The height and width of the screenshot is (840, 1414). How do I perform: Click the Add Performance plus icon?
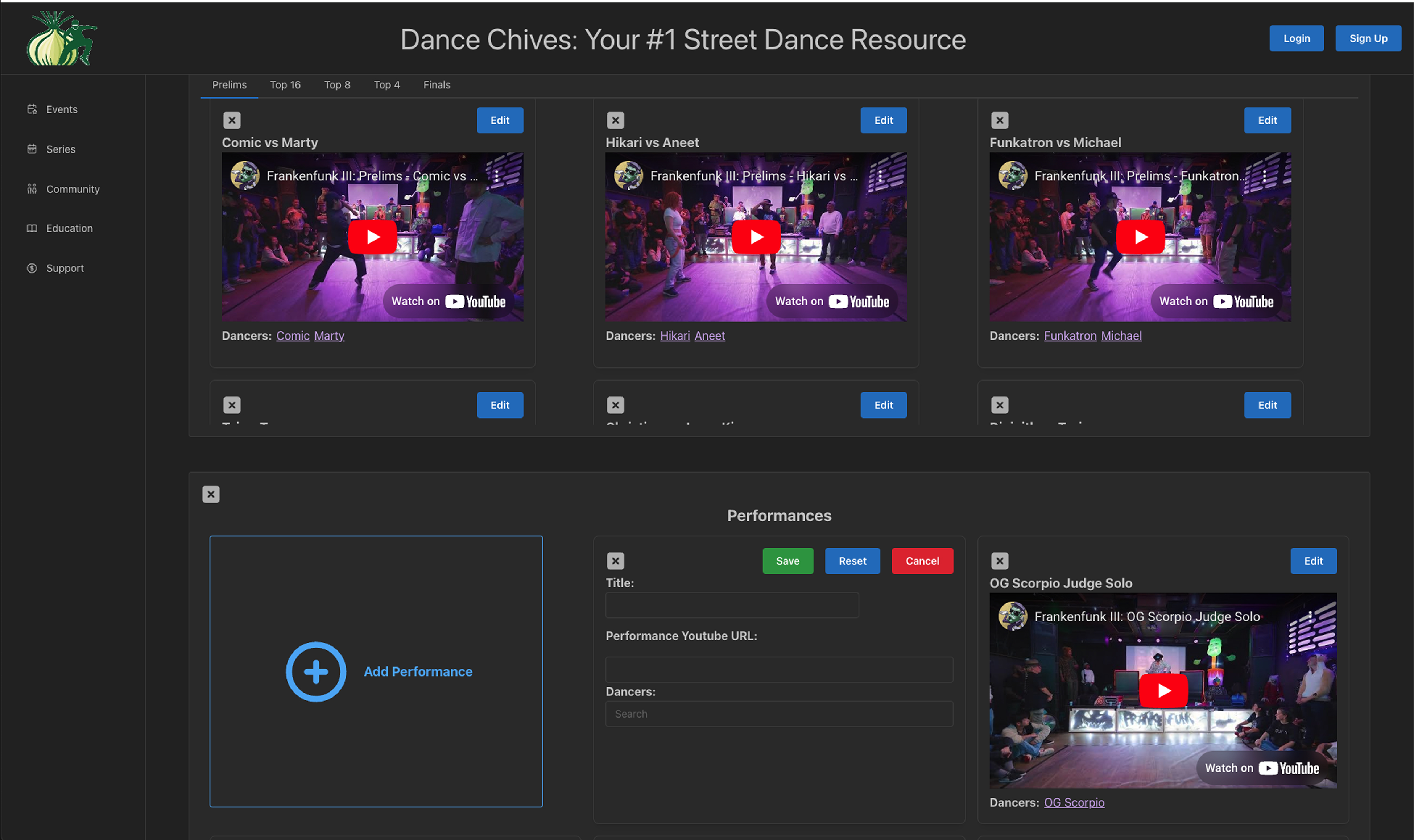click(315, 671)
